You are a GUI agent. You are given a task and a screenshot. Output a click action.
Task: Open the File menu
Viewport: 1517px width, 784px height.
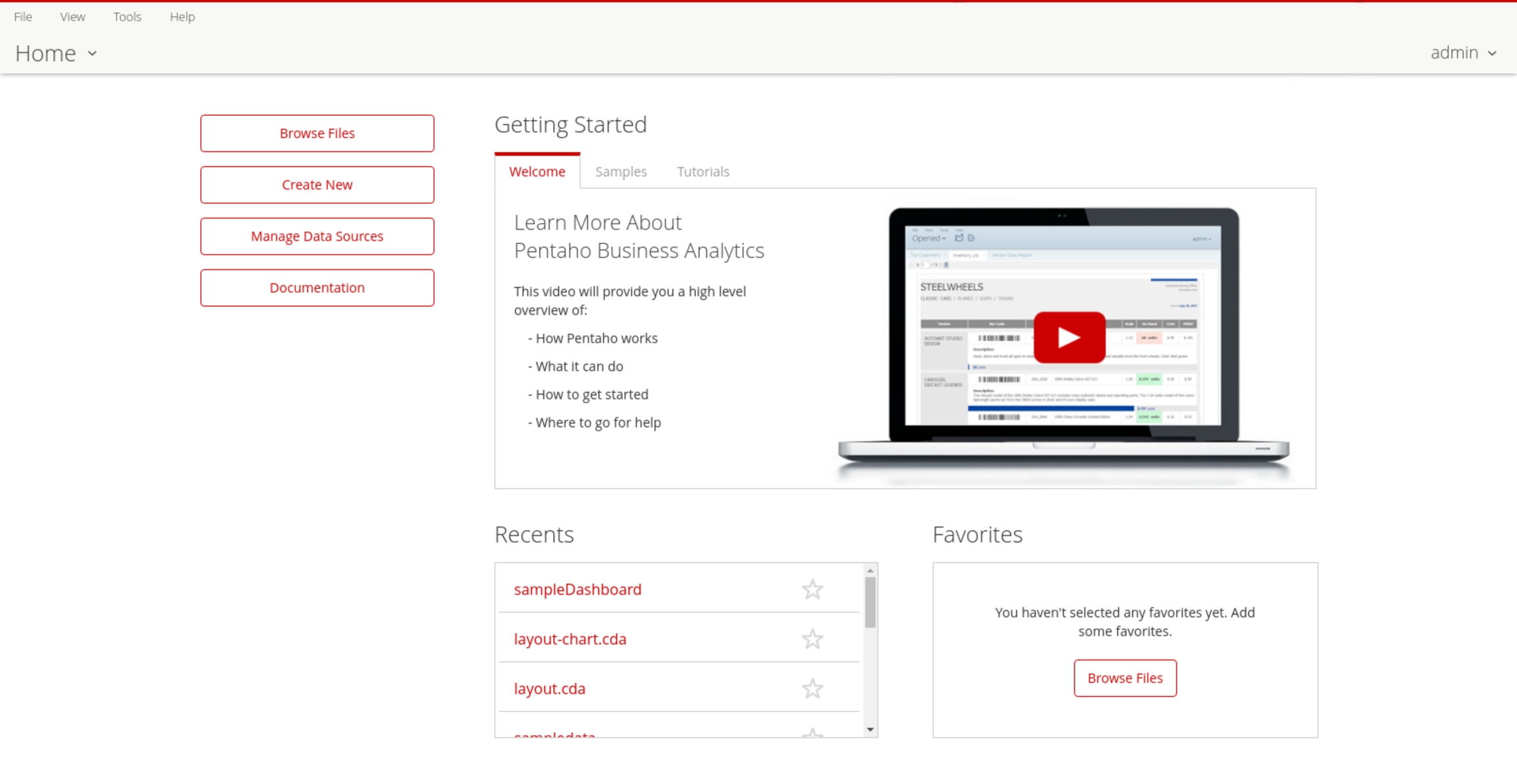point(23,17)
